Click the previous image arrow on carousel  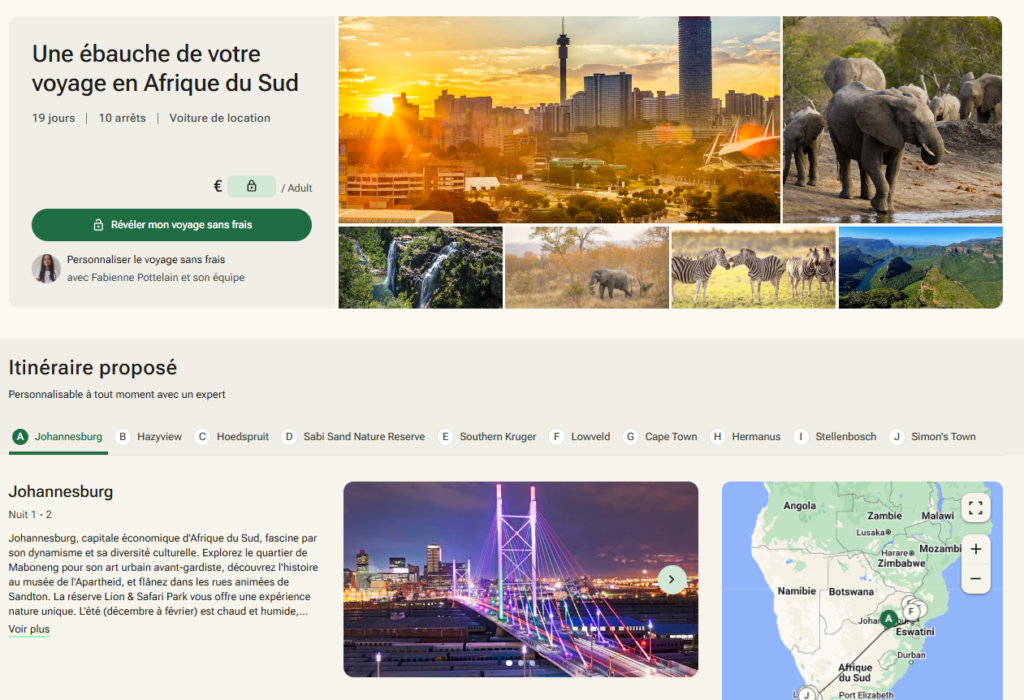point(369,579)
